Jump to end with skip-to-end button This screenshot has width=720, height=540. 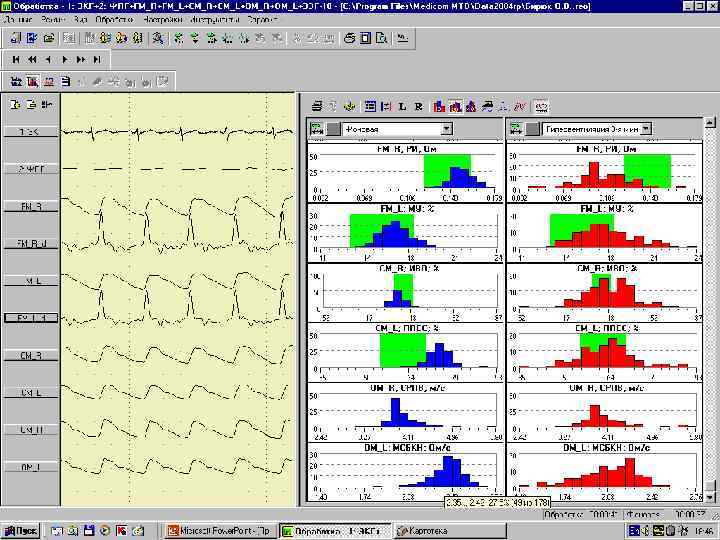[x=97, y=59]
